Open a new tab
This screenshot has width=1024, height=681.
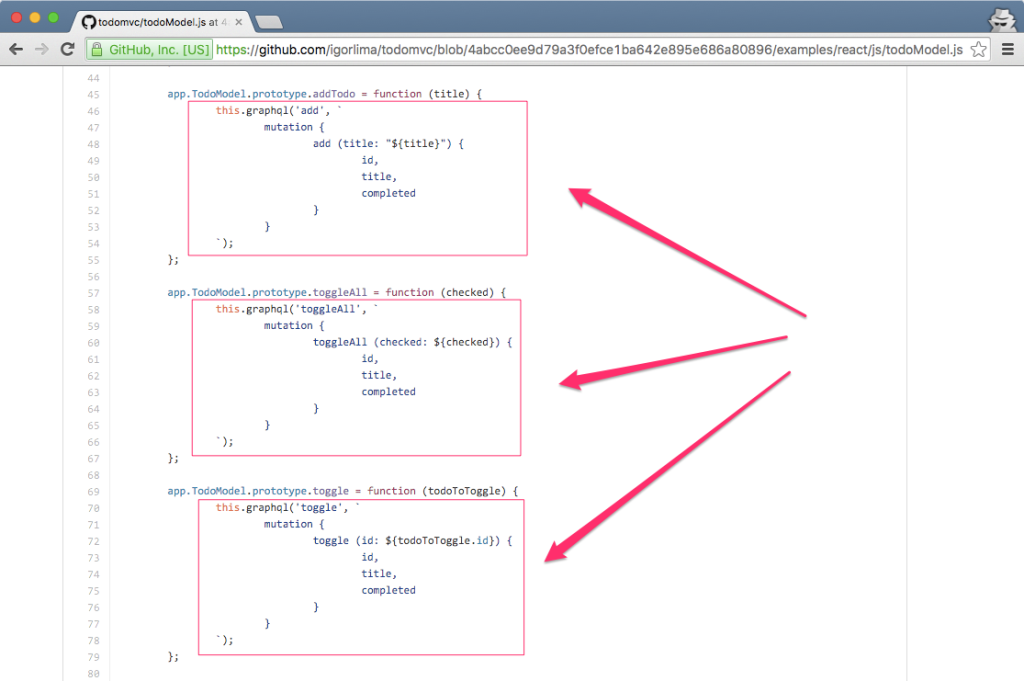click(269, 23)
